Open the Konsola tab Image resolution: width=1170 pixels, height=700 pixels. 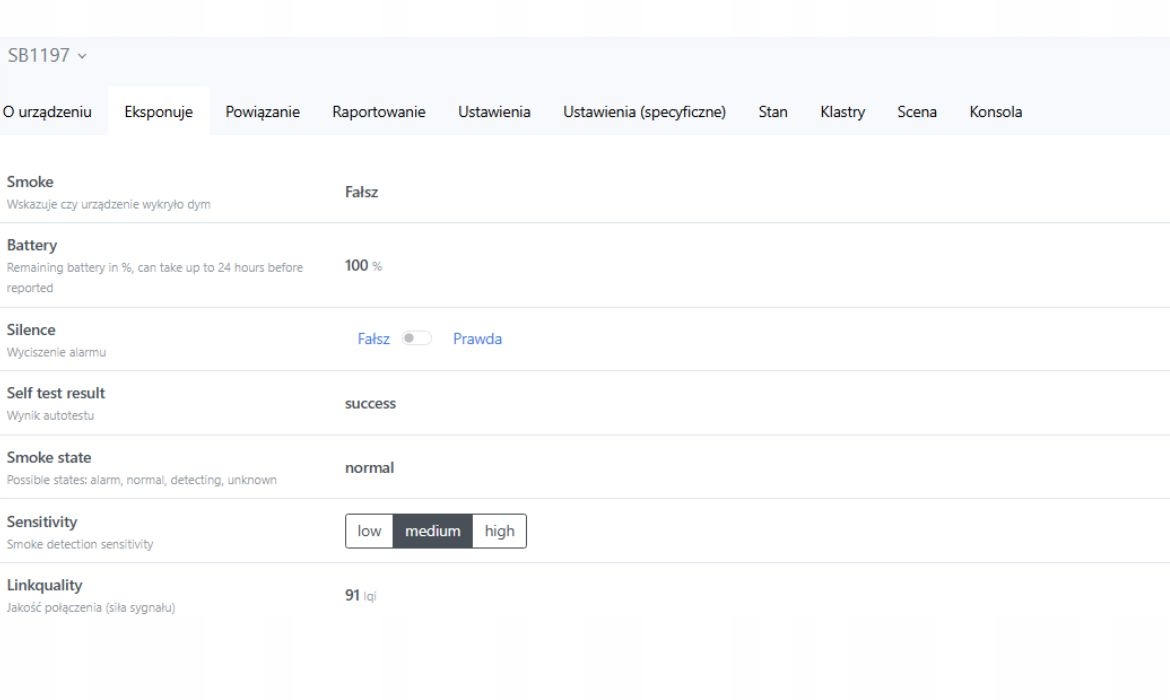click(x=995, y=112)
